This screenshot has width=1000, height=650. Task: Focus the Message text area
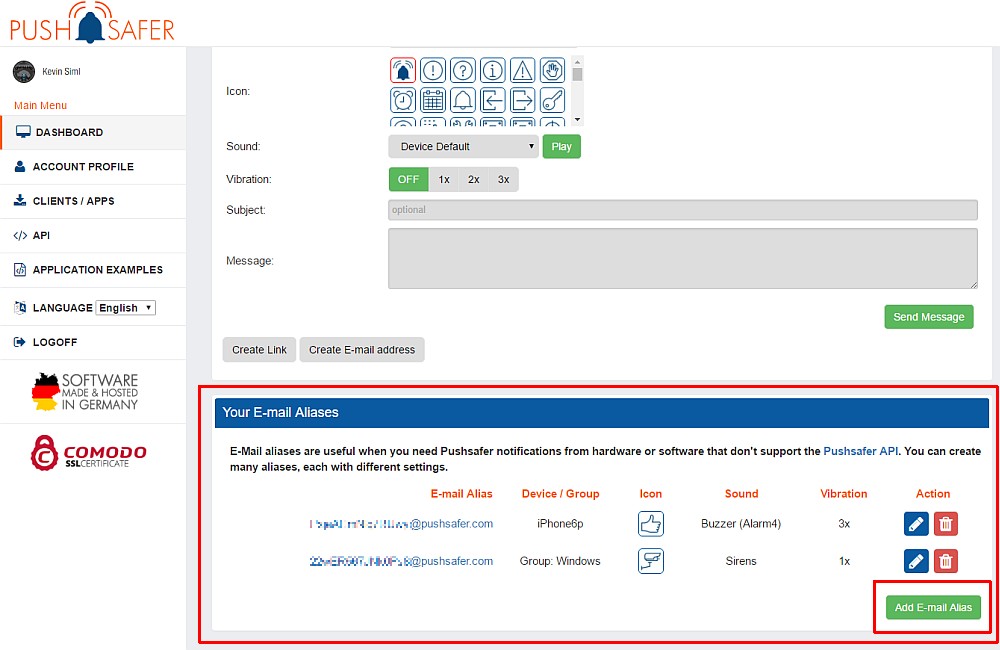(x=682, y=258)
